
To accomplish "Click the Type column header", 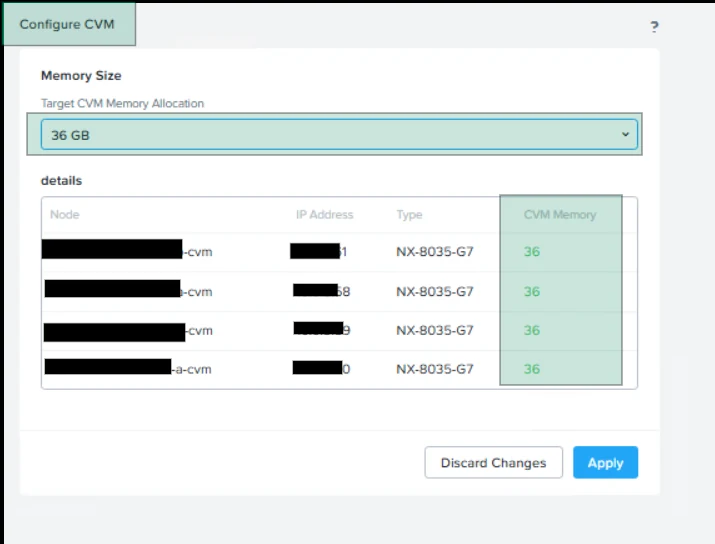I will (409, 214).
